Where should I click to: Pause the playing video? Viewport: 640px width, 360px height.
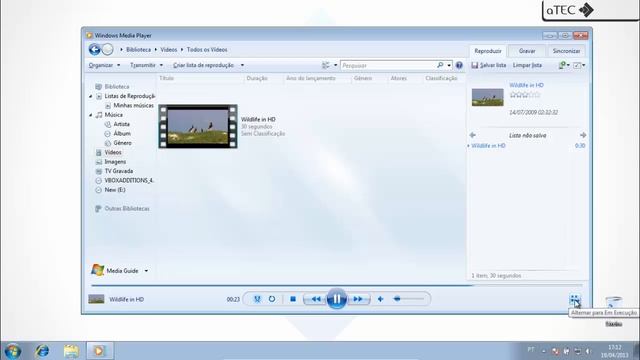tap(337, 299)
